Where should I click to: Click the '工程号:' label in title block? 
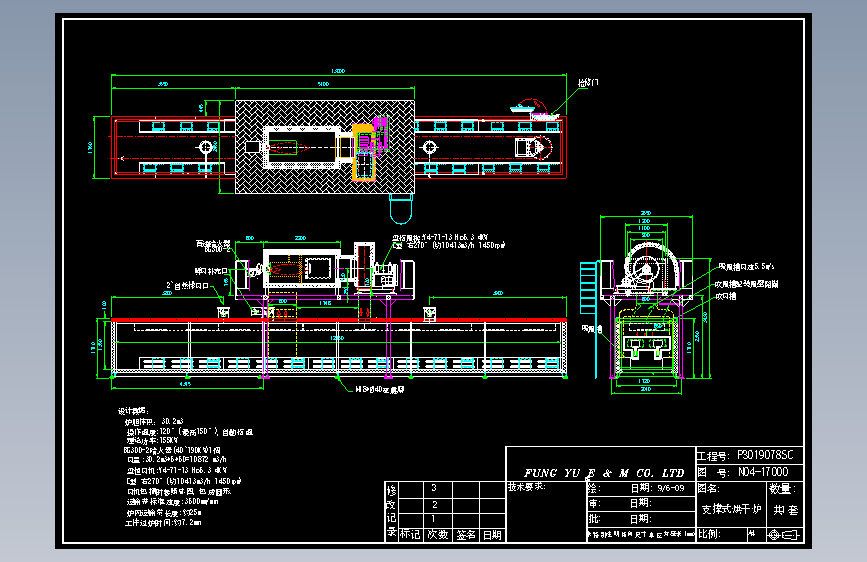tap(712, 456)
